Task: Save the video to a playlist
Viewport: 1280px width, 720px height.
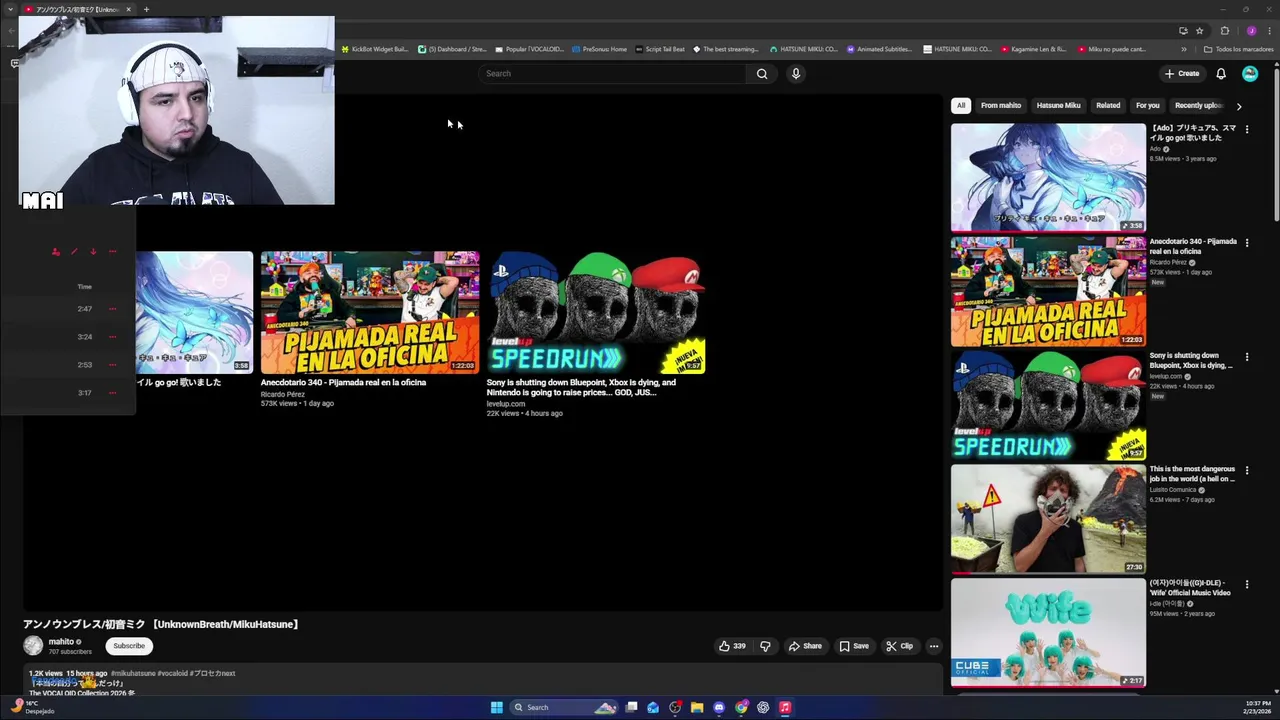Action: pyautogui.click(x=854, y=646)
